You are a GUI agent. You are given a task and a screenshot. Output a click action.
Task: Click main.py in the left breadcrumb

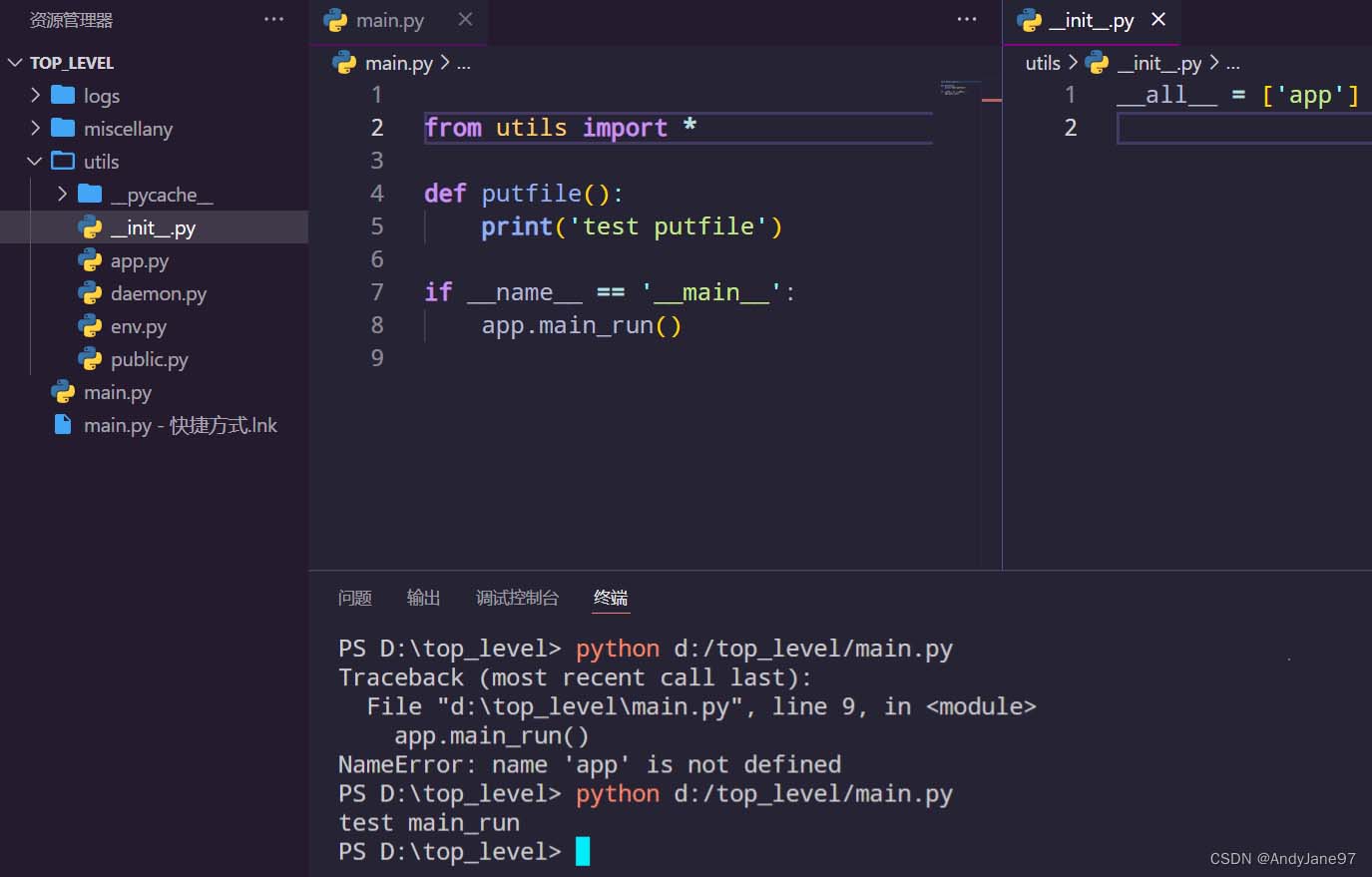coord(398,63)
